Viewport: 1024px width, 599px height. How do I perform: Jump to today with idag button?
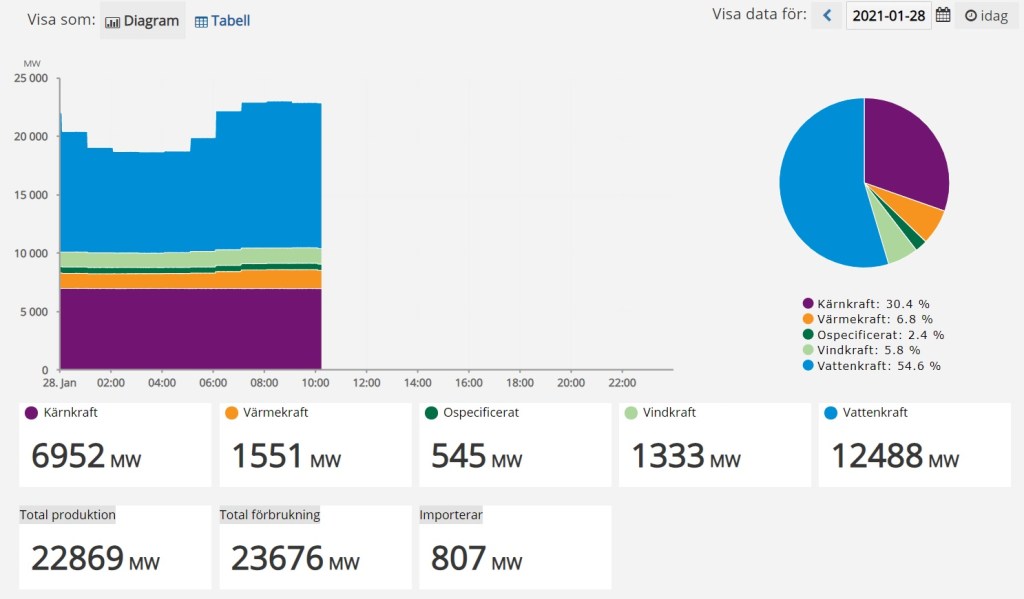click(x=986, y=16)
